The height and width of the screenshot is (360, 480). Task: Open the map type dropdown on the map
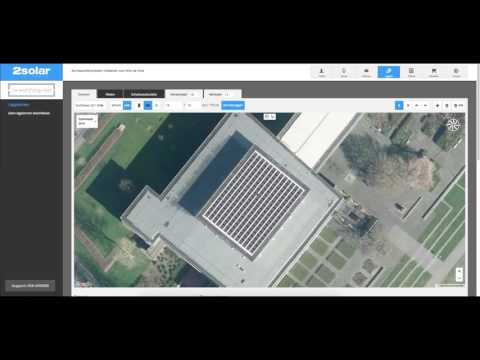(x=87, y=121)
